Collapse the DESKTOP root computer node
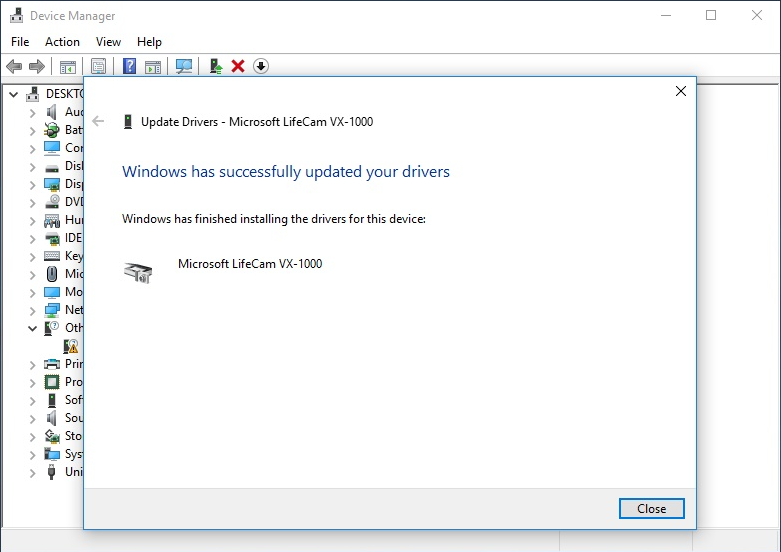This screenshot has width=781, height=552. [x=13, y=94]
